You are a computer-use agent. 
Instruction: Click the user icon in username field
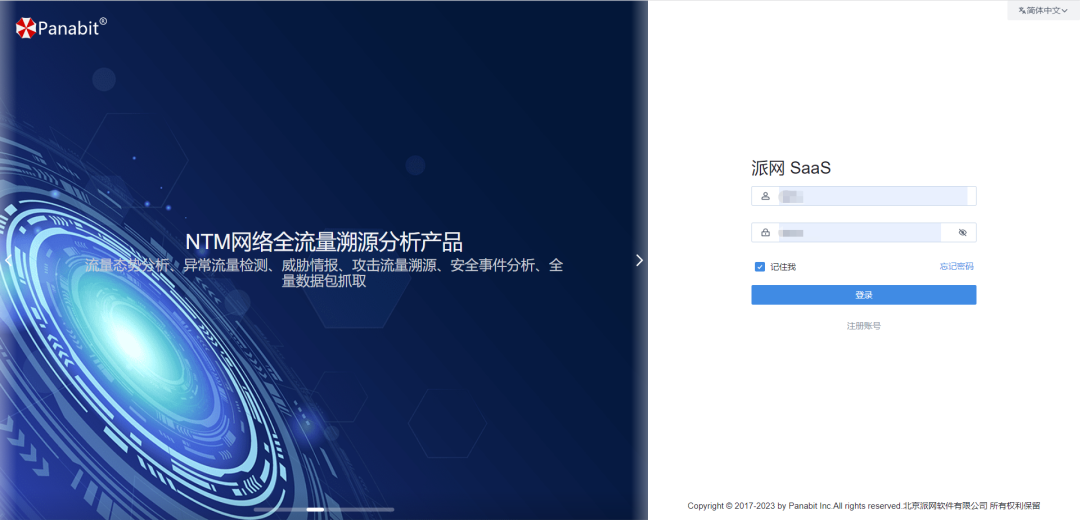[x=765, y=196]
